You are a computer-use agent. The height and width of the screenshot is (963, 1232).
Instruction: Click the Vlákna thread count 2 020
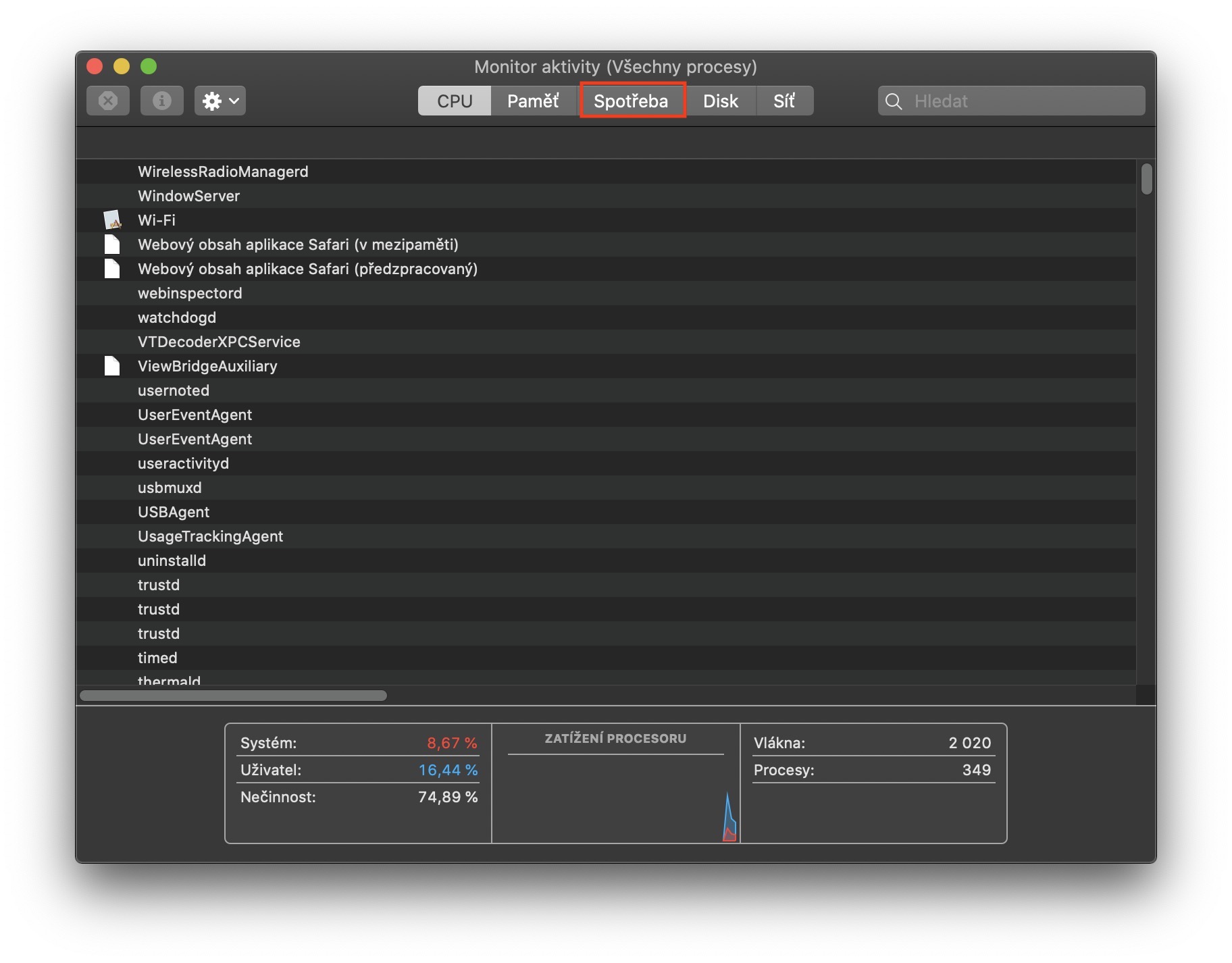coord(969,743)
